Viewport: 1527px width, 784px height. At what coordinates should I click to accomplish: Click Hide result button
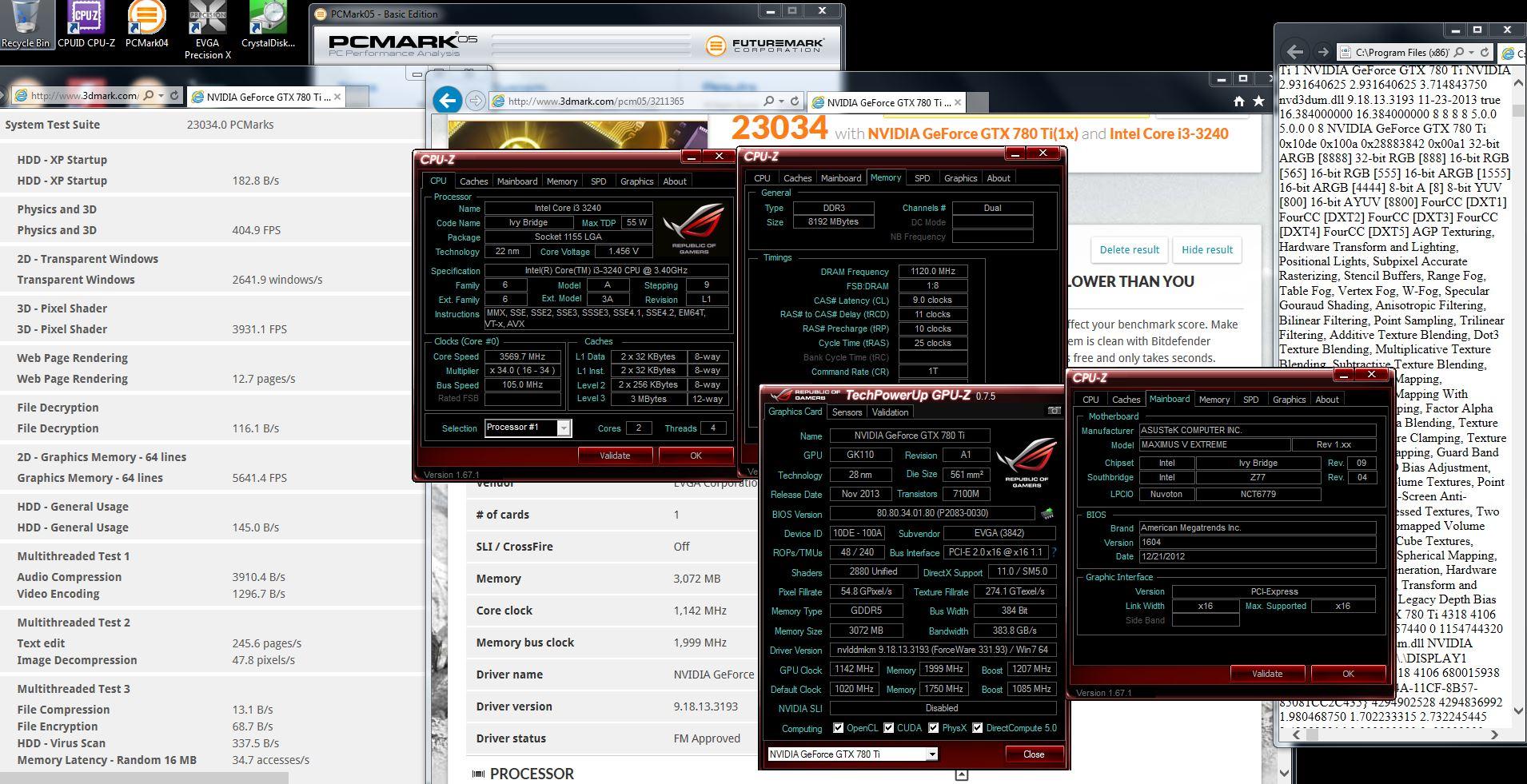[x=1207, y=249]
